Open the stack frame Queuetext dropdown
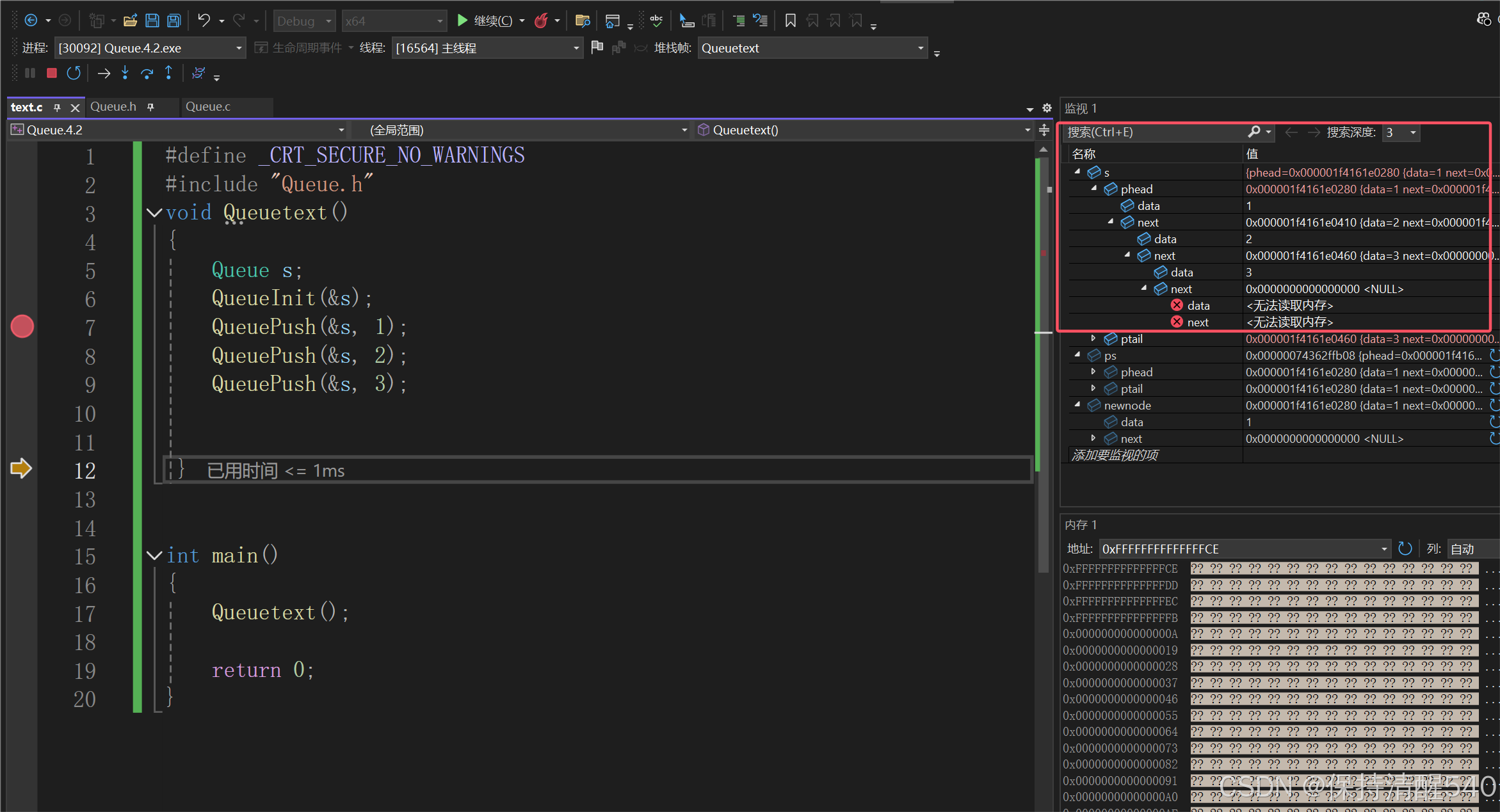Screen dimensions: 1500x812 click(x=921, y=48)
